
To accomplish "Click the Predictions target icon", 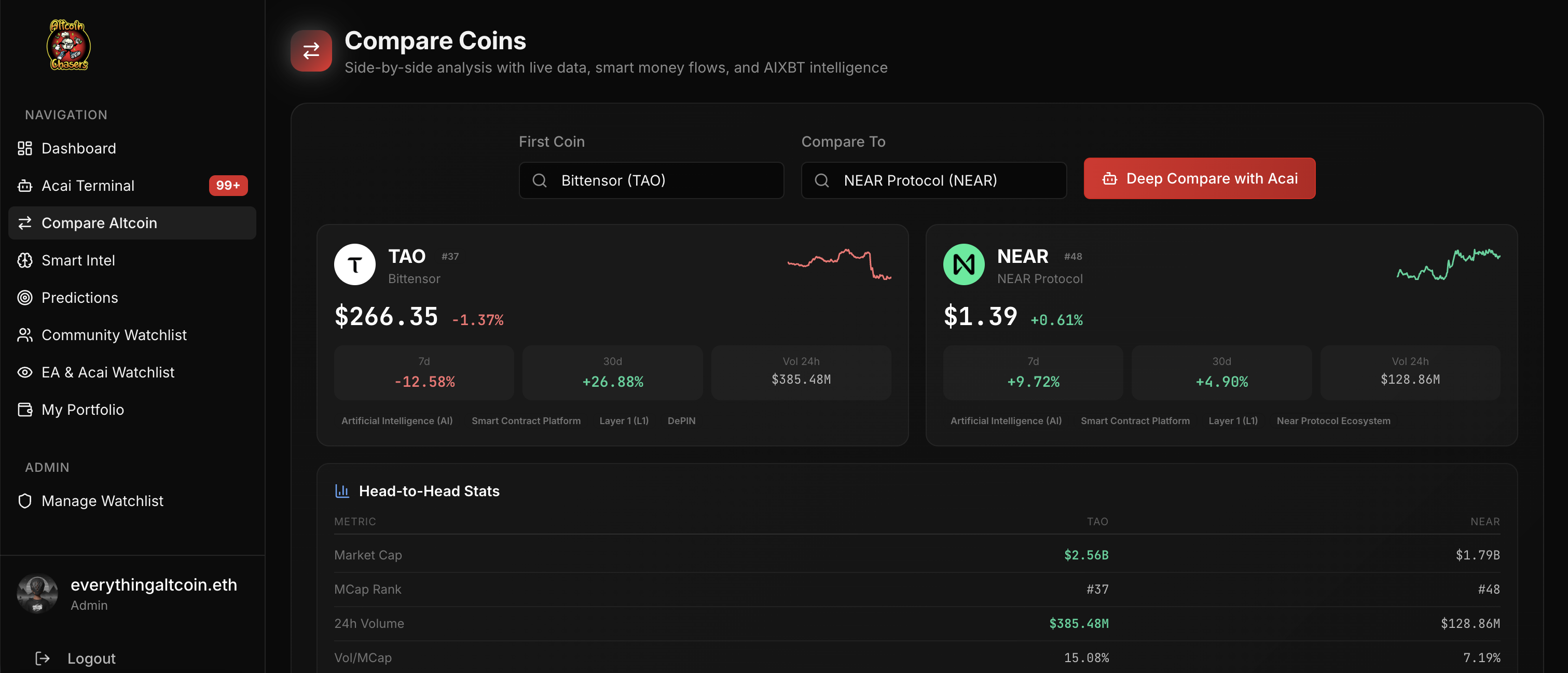I will [x=25, y=298].
